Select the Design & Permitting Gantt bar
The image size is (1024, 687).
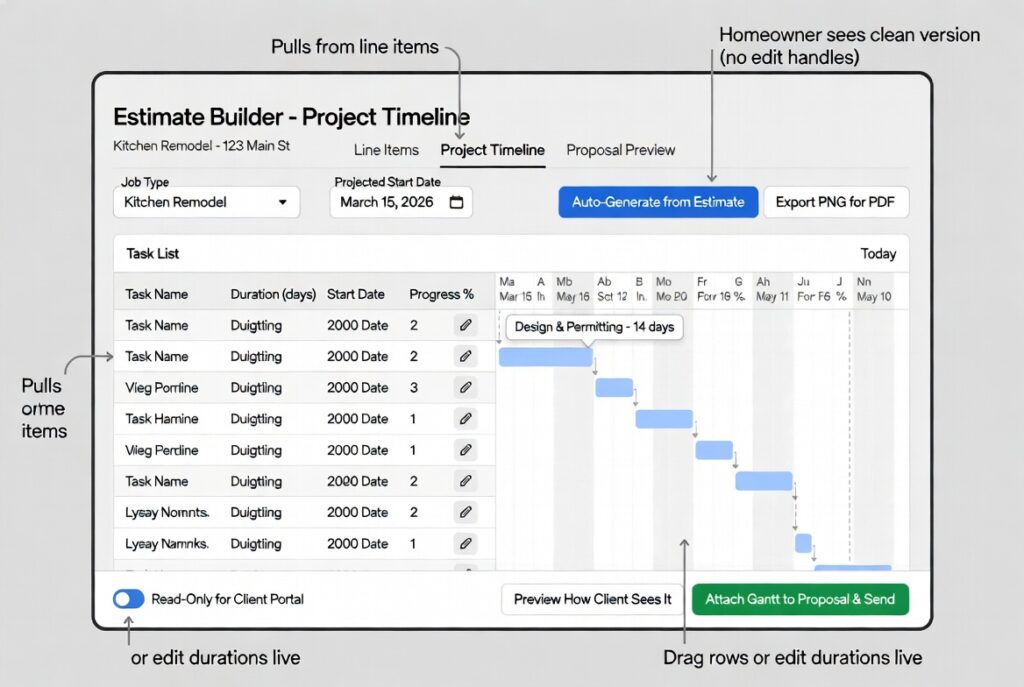pos(544,356)
